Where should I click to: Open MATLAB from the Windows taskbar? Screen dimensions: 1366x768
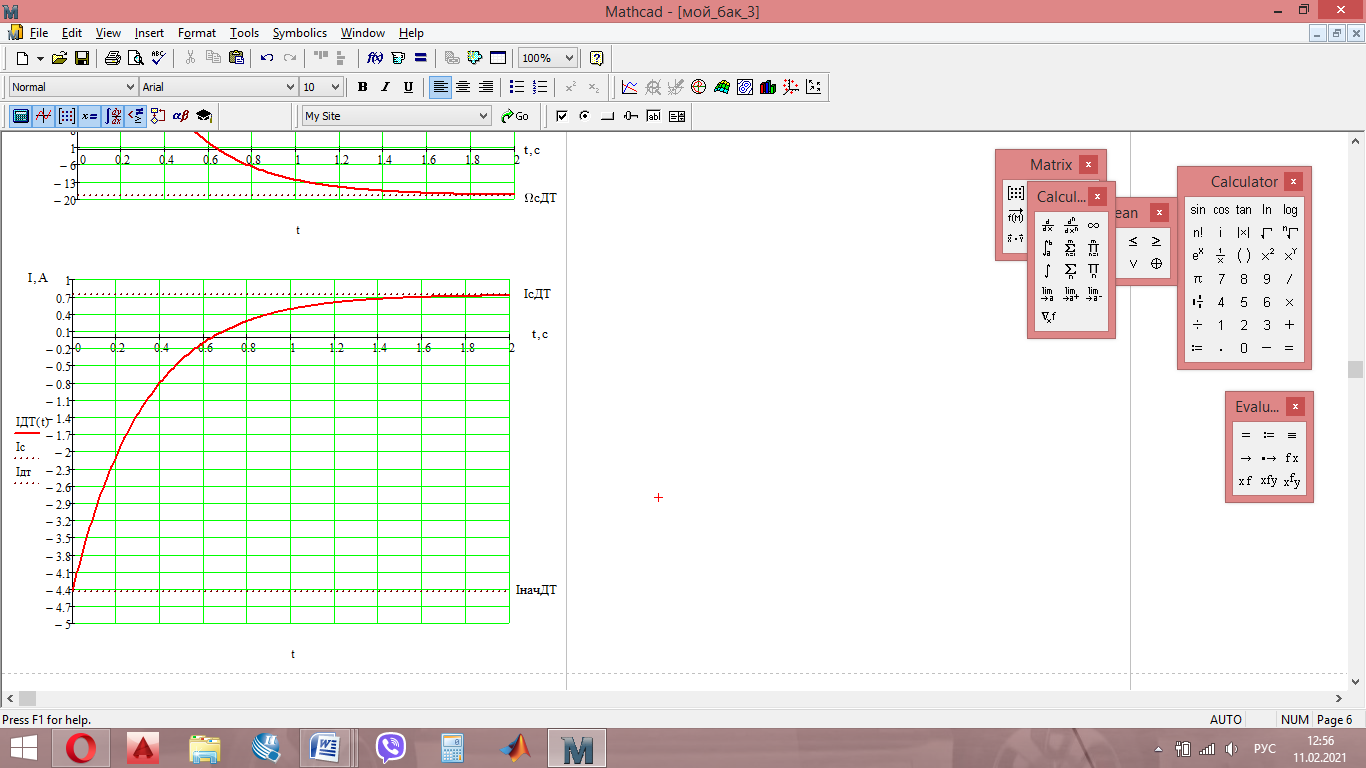516,748
